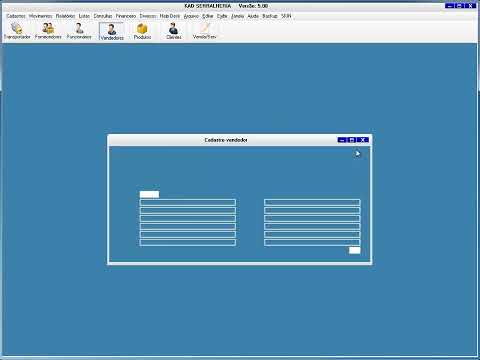Open the Venda/Serv toolbar icon
Image resolution: width=480 pixels, height=360 pixels.
click(x=204, y=31)
